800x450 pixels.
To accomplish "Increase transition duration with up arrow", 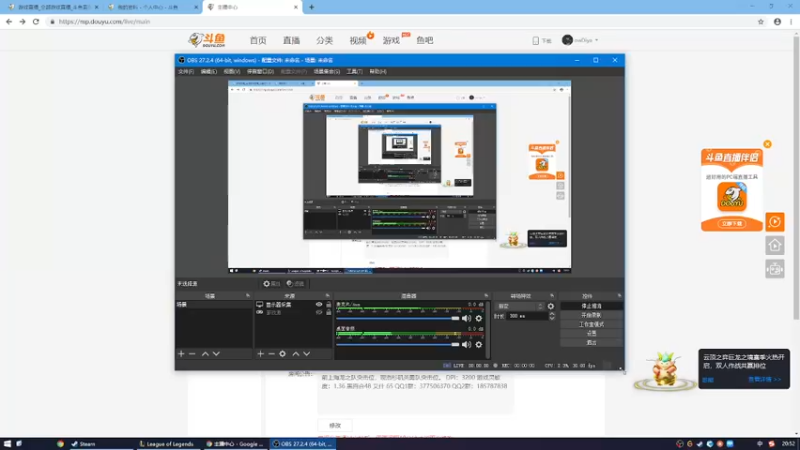I will [x=552, y=314].
